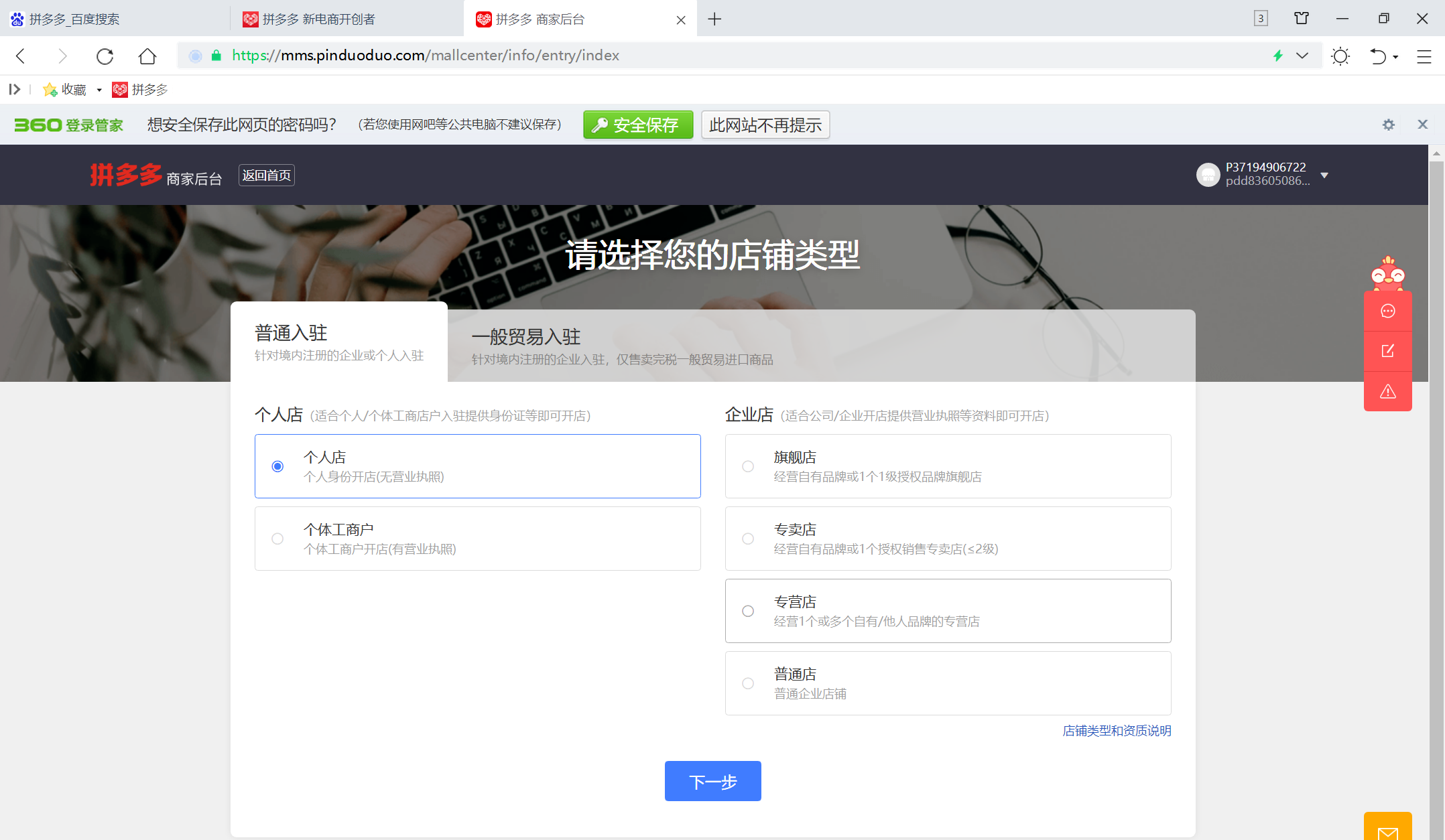Select 个人店 radio button
This screenshot has width=1445, height=840.
pyautogui.click(x=277, y=466)
